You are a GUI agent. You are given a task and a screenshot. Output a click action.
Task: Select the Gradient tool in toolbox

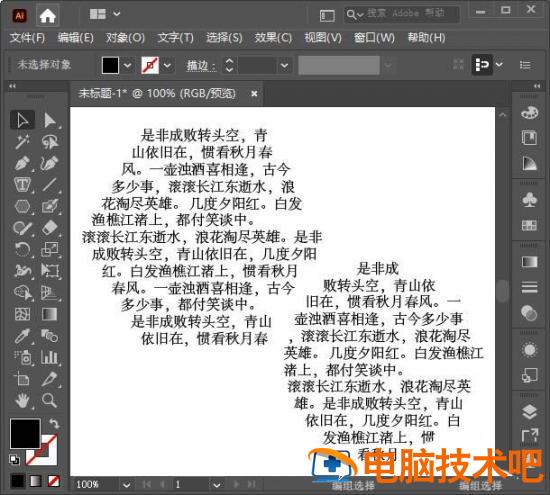point(50,314)
